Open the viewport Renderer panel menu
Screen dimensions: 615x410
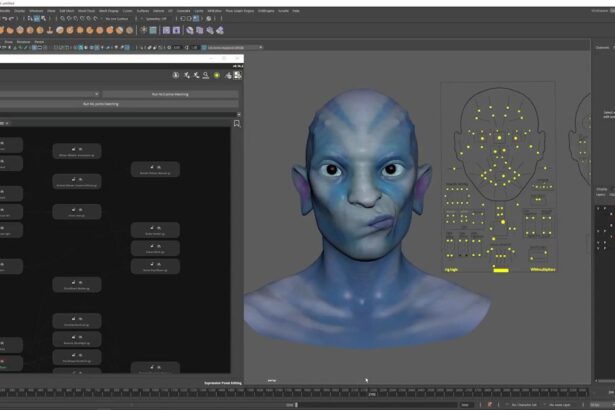coord(23,42)
